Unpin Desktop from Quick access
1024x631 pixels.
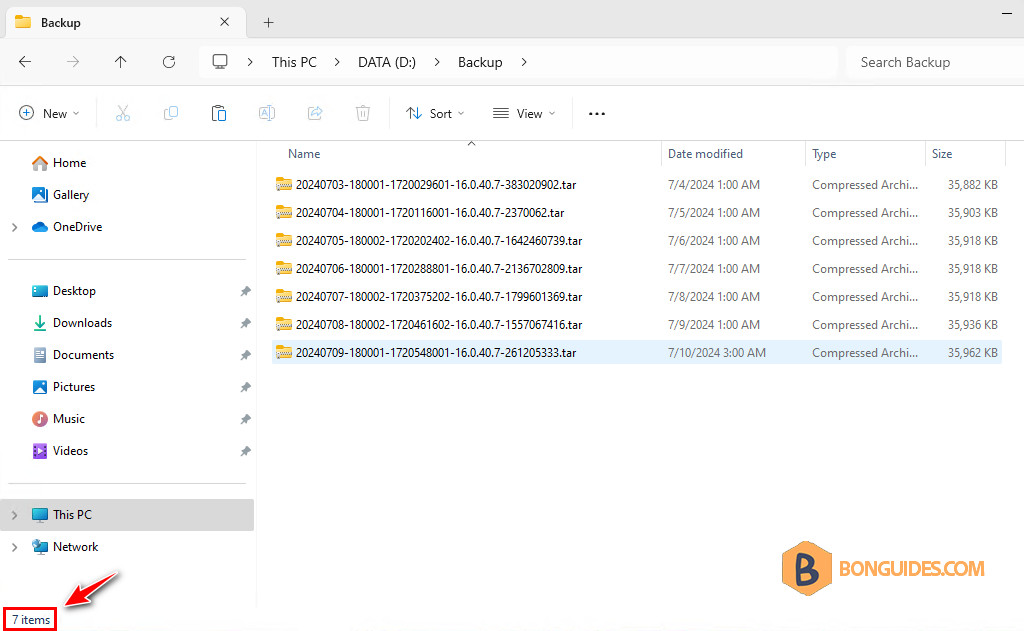click(x=246, y=291)
